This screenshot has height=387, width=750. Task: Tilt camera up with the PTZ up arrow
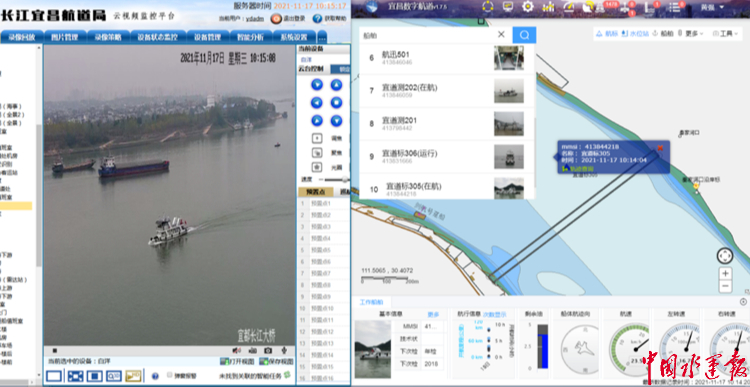point(336,85)
